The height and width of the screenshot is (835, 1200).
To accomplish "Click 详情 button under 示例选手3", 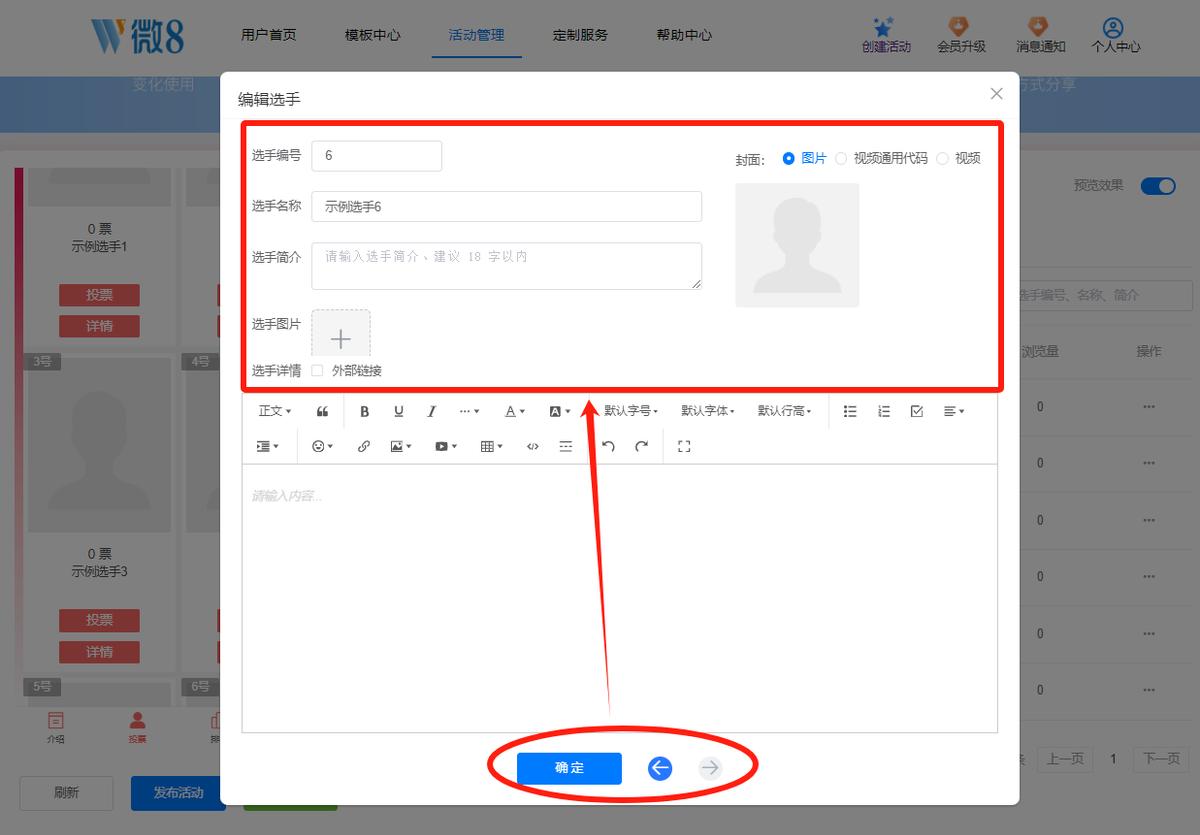I will (x=99, y=652).
